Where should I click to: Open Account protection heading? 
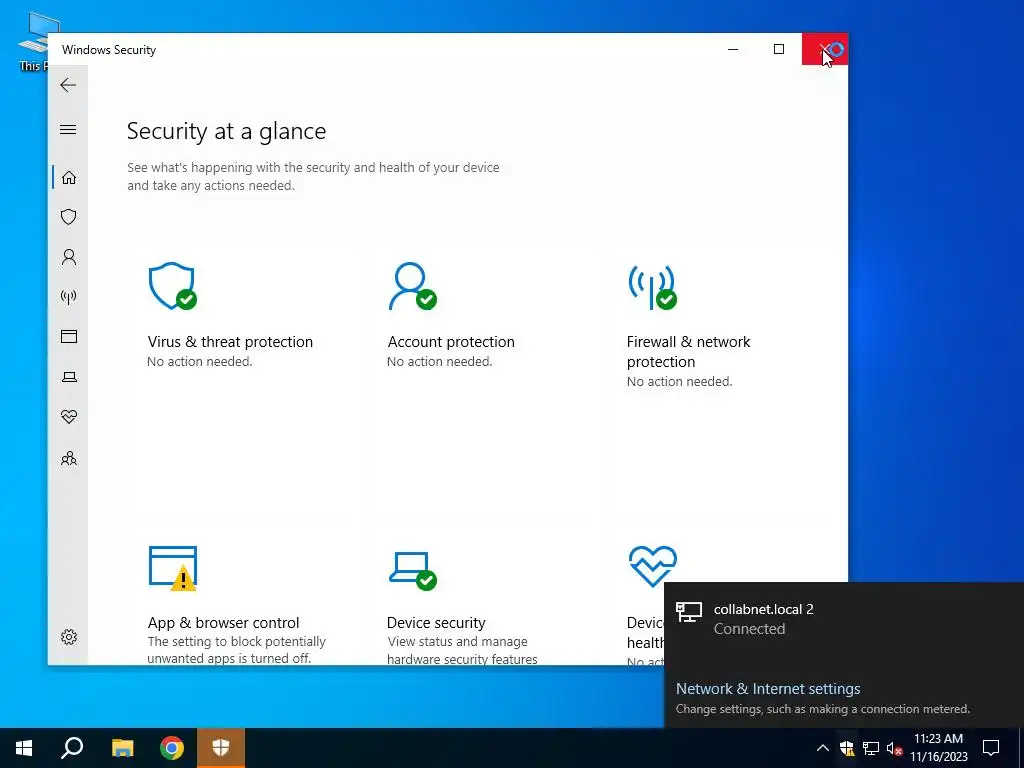[x=451, y=342]
